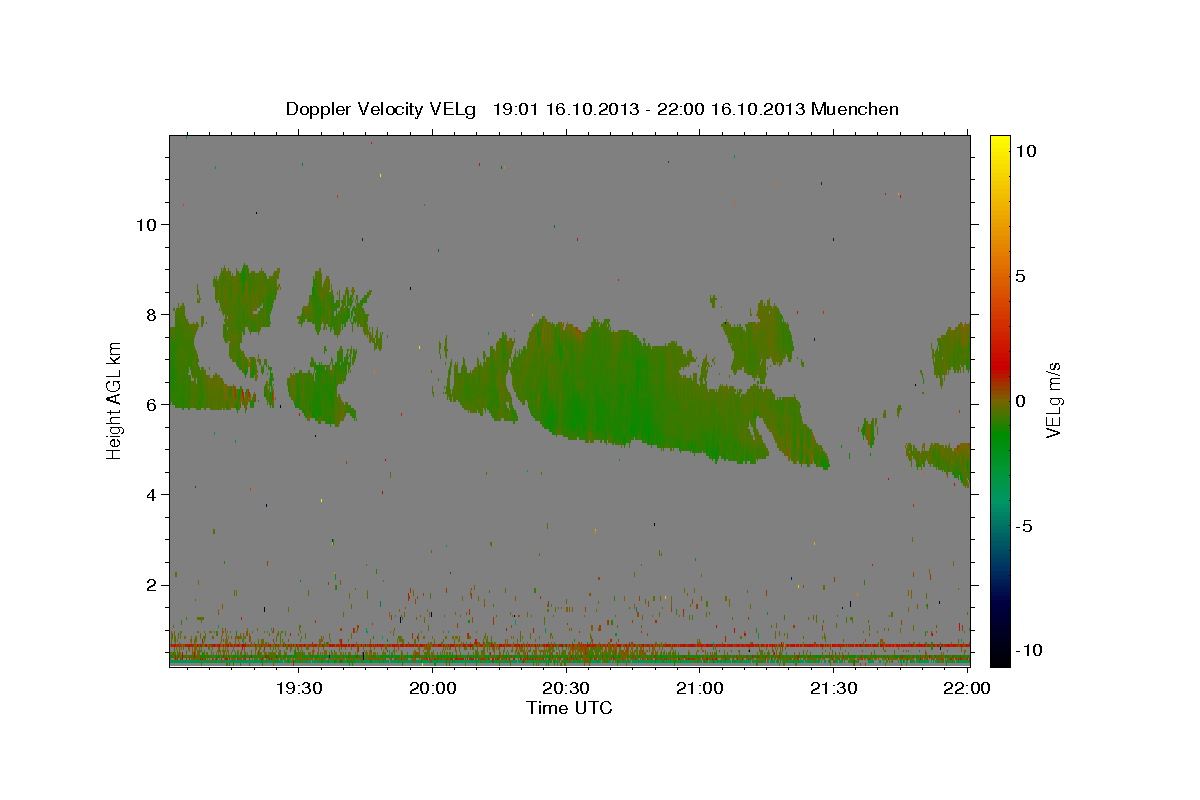
Task: Click the height tick label 2
Action: coord(152,584)
